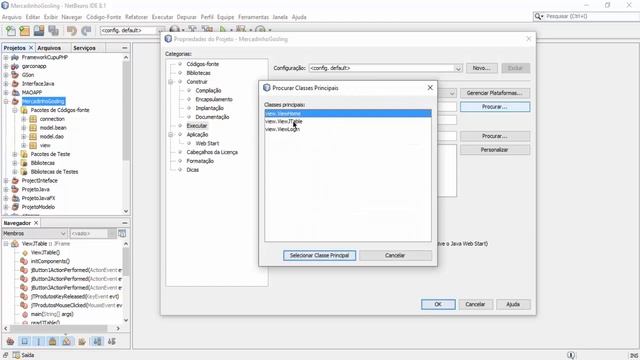Close the Procurar Classes Principais dialog

[x=430, y=88]
